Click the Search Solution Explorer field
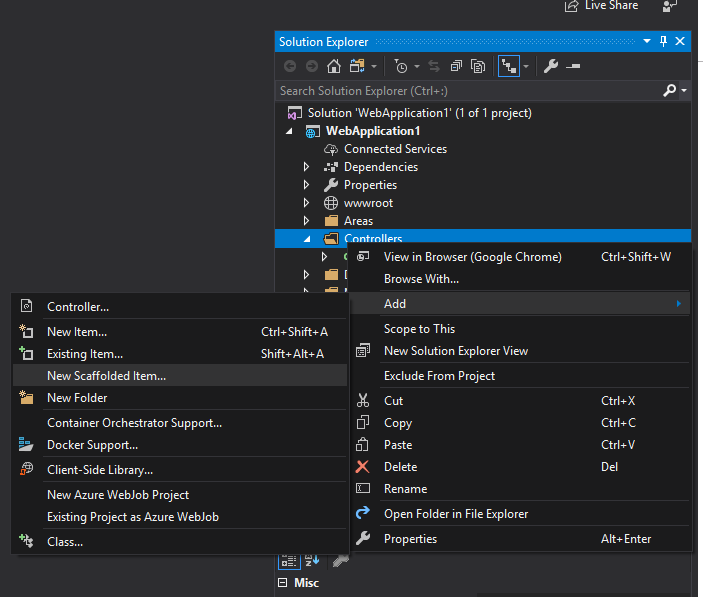Image resolution: width=703 pixels, height=597 pixels. [x=469, y=91]
